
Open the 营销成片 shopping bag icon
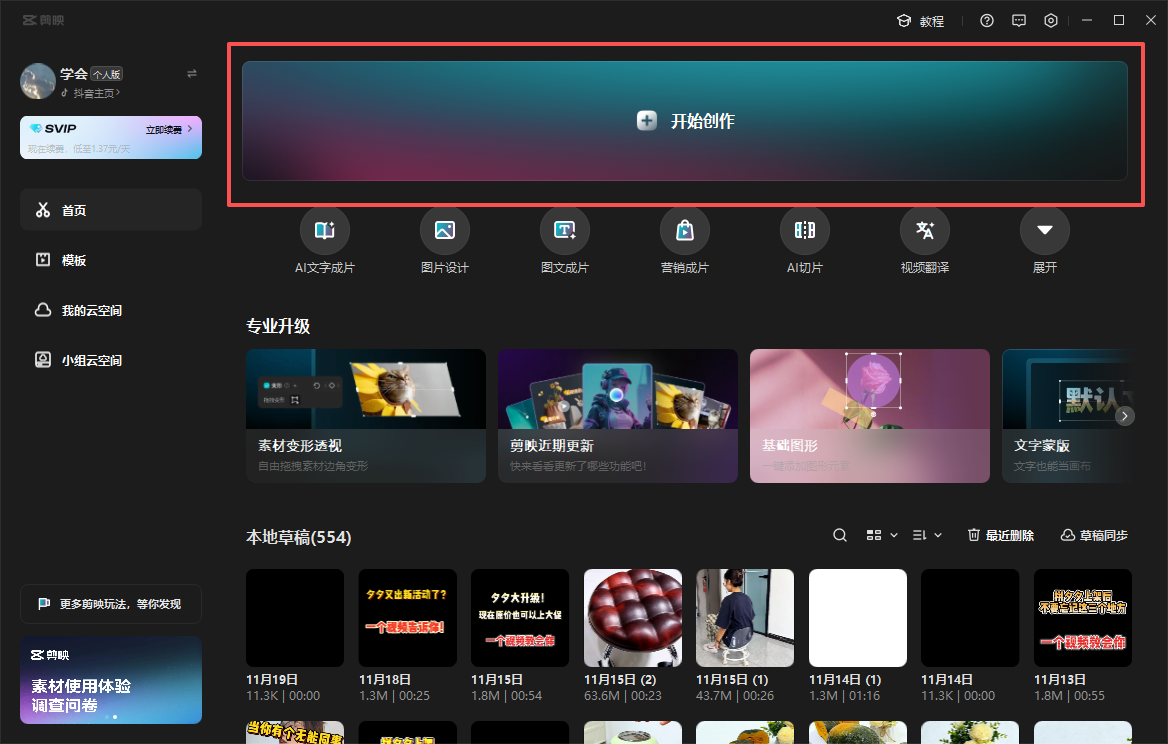click(685, 231)
